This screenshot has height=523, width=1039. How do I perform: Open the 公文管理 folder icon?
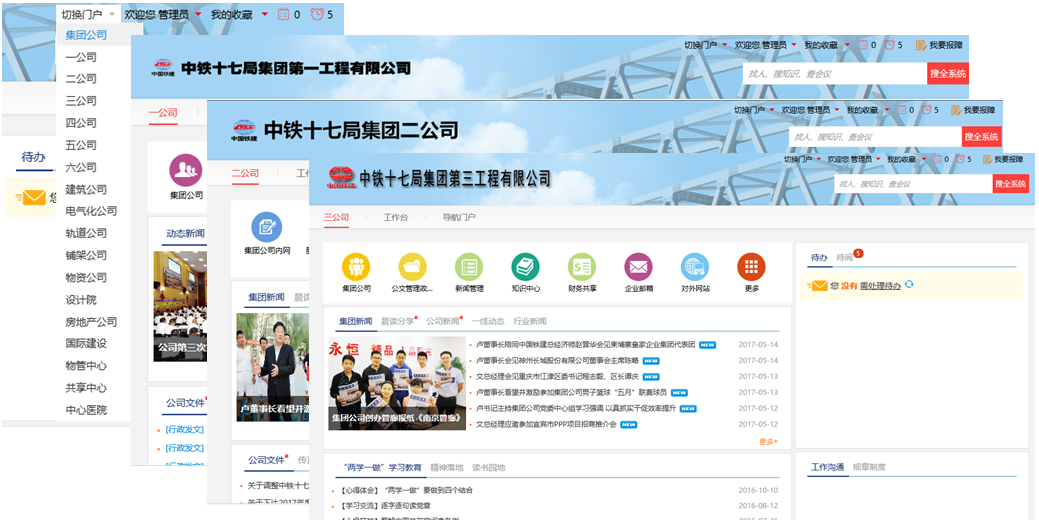click(x=412, y=267)
